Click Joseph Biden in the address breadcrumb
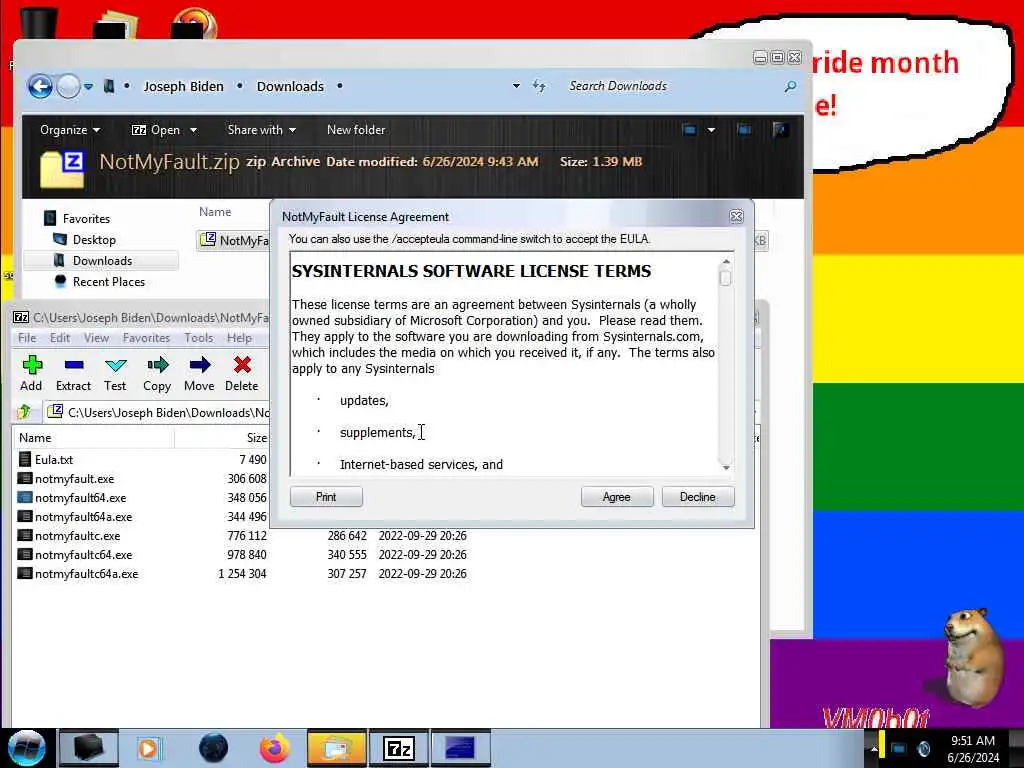This screenshot has width=1024, height=768. click(183, 86)
